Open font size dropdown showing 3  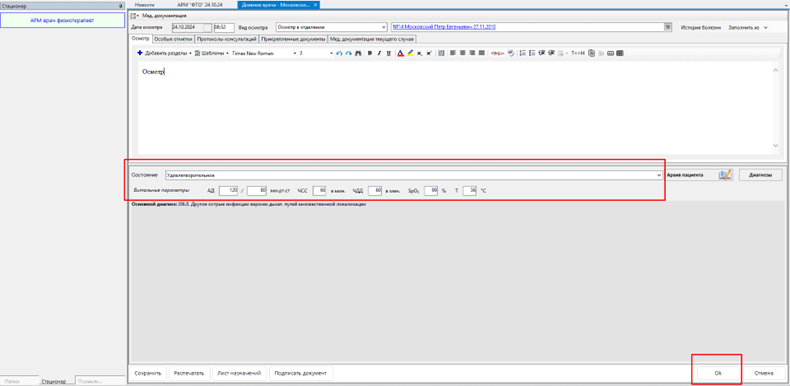pyautogui.click(x=331, y=53)
